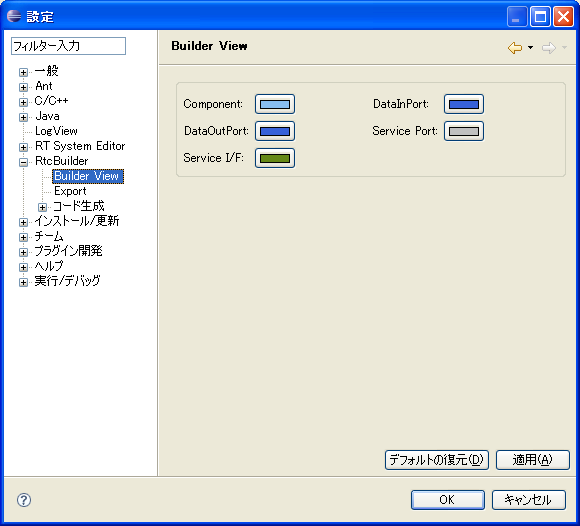
Task: Select the Ant preferences item
Action: 44,86
